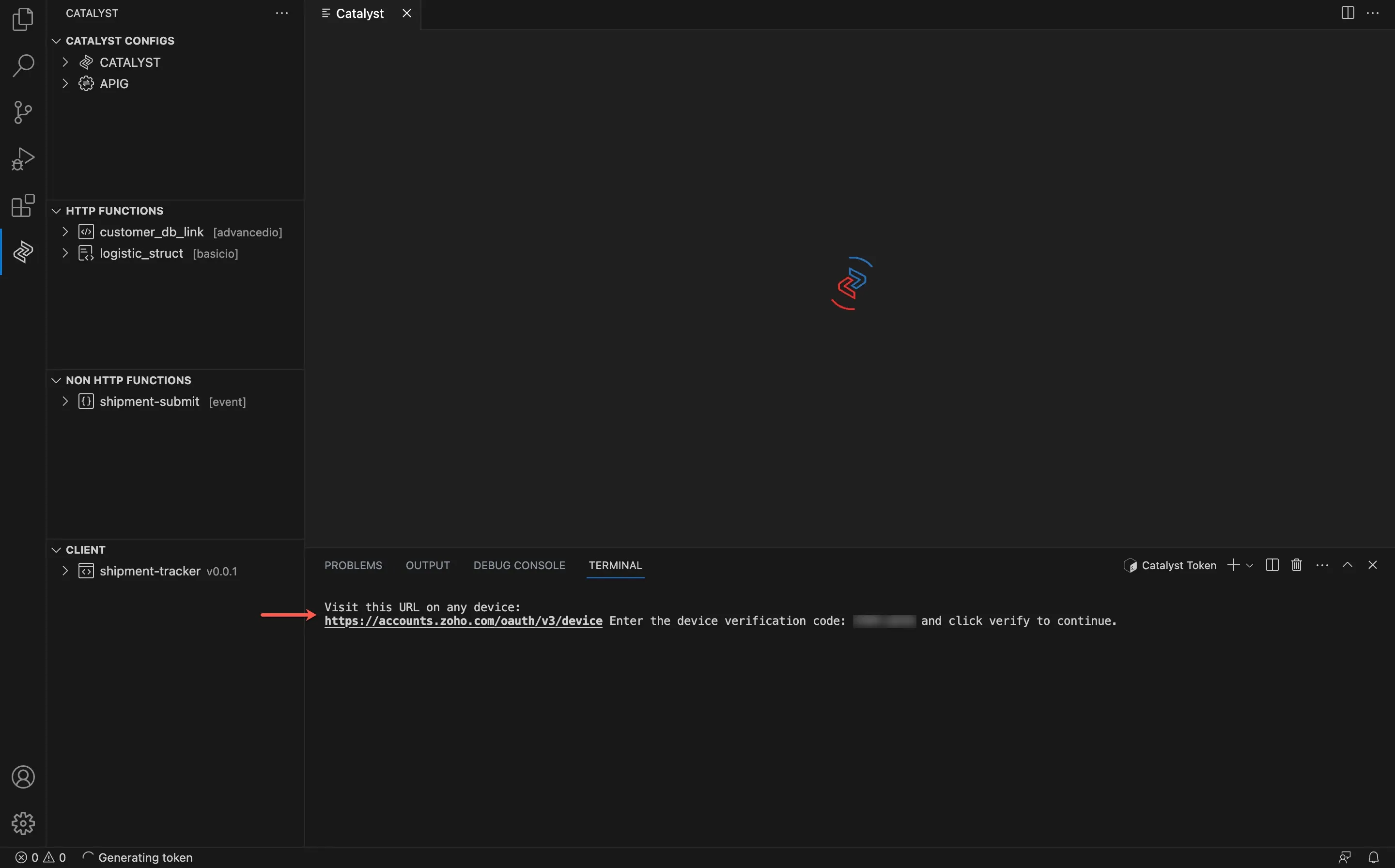Open the Source Control view

(x=23, y=112)
